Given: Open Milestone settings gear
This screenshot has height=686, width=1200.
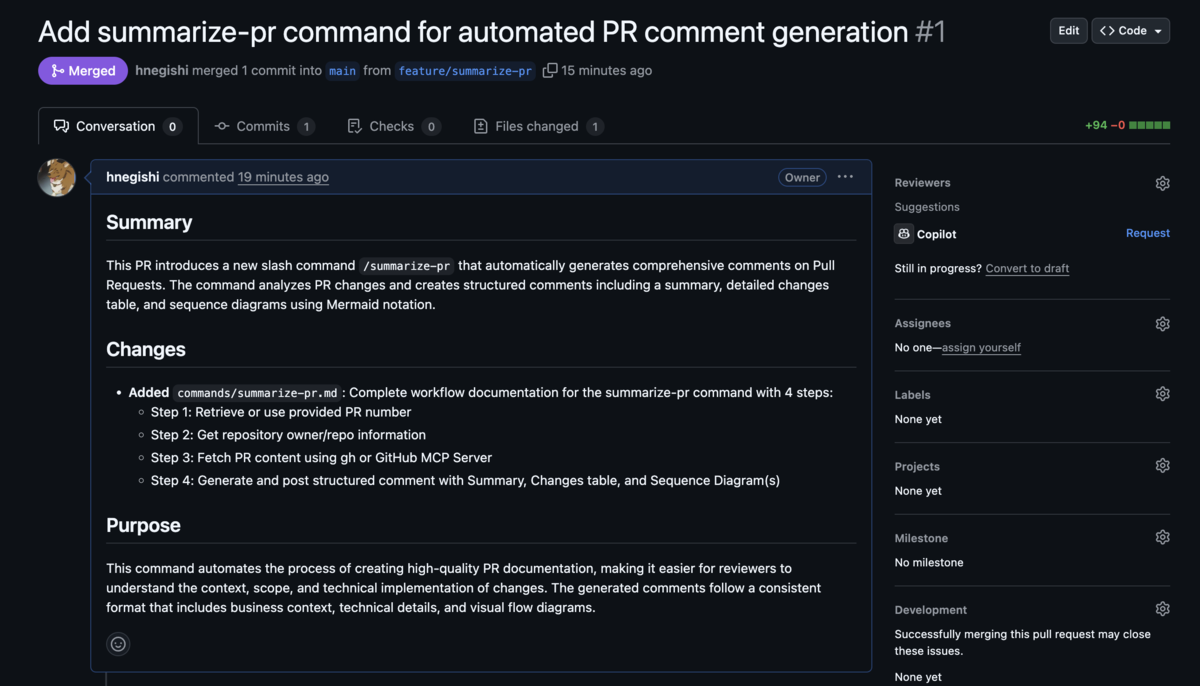Looking at the screenshot, I should tap(1162, 537).
